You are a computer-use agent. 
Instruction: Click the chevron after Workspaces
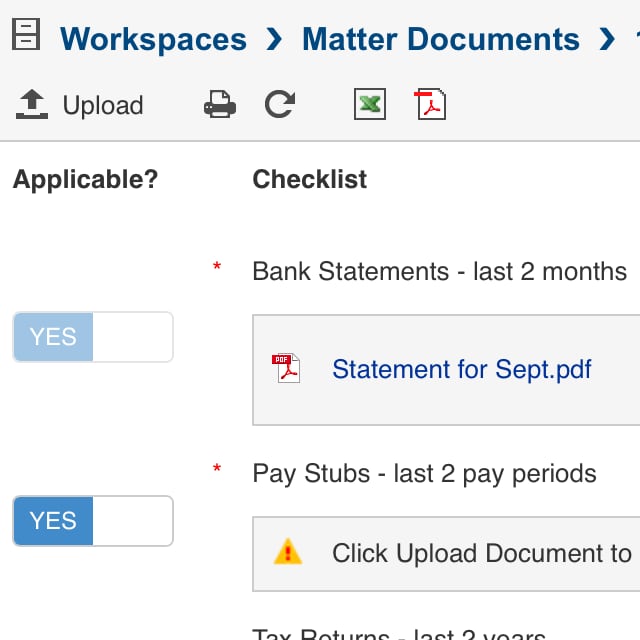pos(274,40)
